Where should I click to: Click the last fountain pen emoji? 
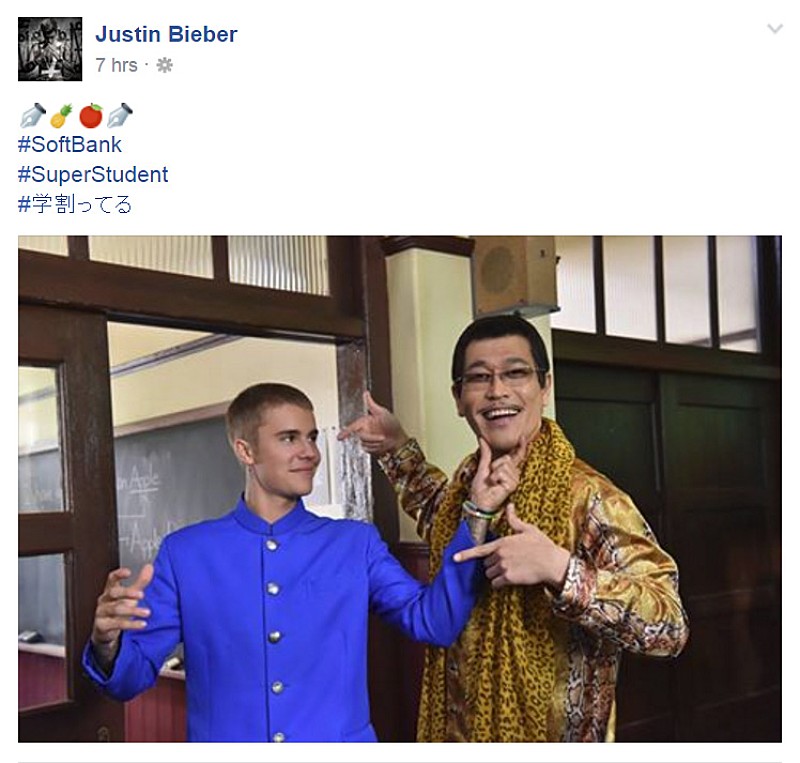[x=120, y=115]
